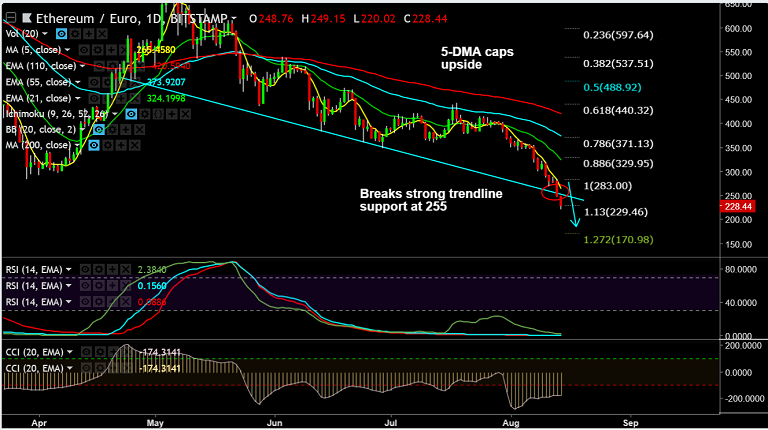The image size is (768, 430).
Task: Click plus icon beside MA (200, close)
Action: tap(121, 145)
